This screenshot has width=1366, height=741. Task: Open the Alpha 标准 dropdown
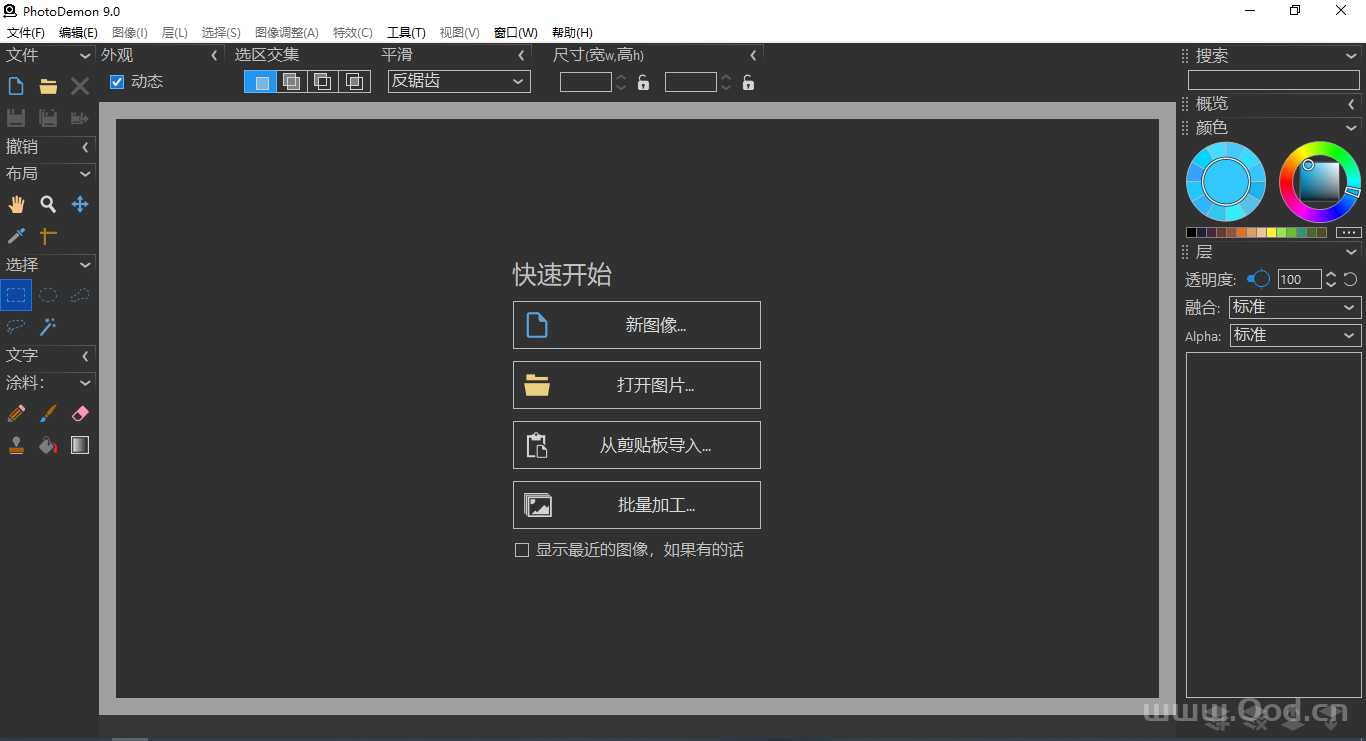click(x=1294, y=335)
